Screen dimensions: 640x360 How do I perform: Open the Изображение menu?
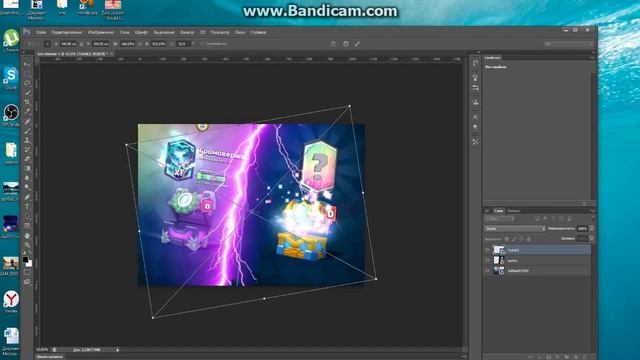click(x=101, y=32)
